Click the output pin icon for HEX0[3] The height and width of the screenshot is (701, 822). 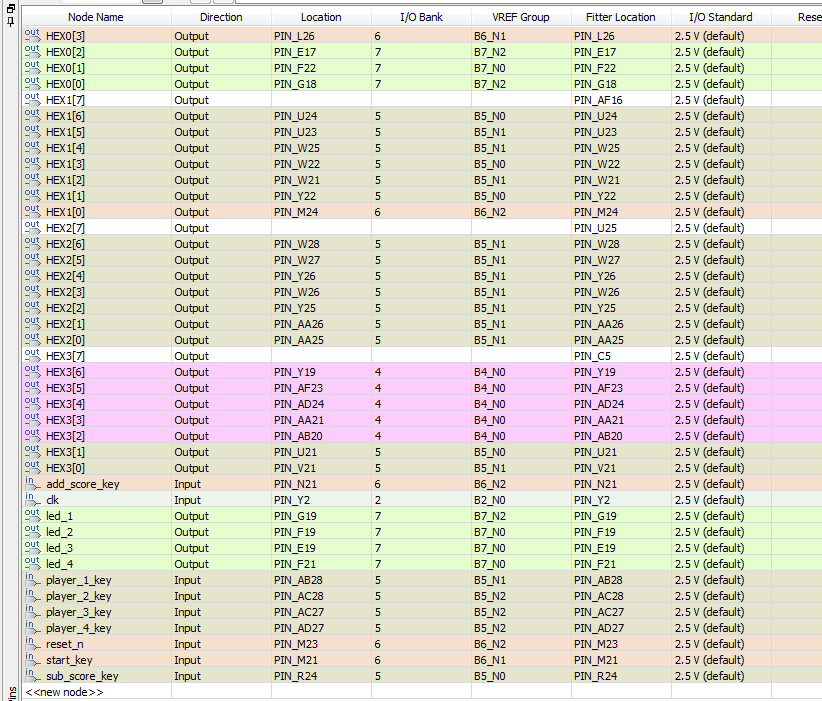tap(32, 35)
